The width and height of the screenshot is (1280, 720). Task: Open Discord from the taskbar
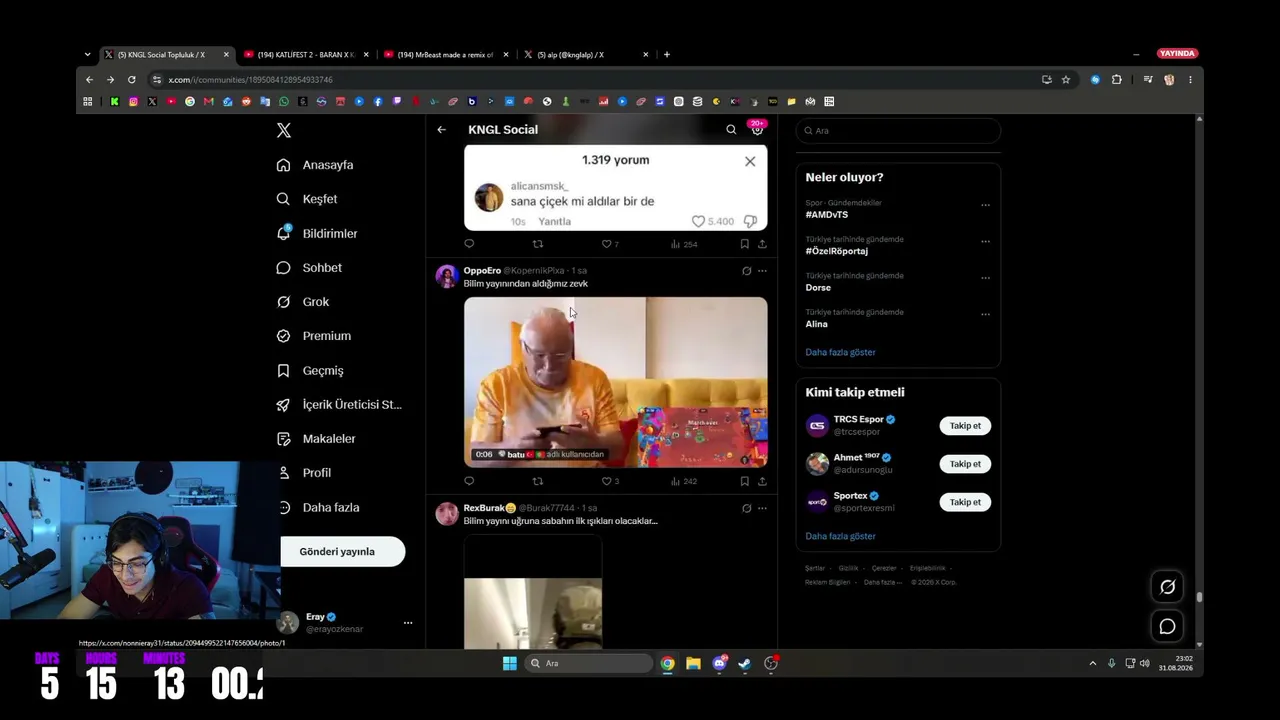click(x=719, y=663)
